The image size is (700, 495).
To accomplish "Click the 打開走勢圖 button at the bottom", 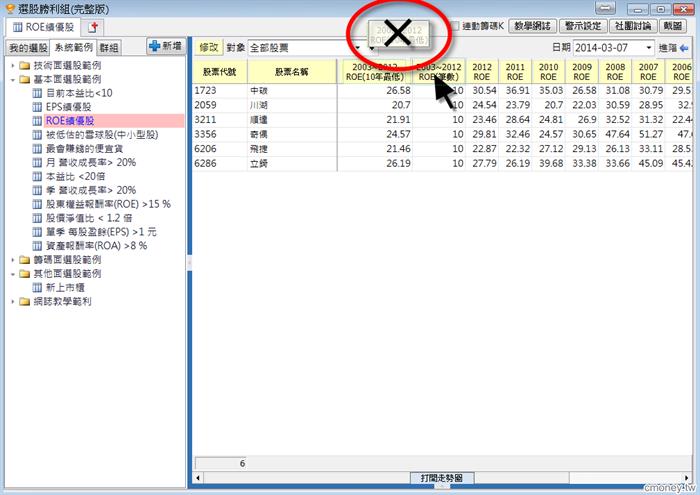I will [x=442, y=478].
